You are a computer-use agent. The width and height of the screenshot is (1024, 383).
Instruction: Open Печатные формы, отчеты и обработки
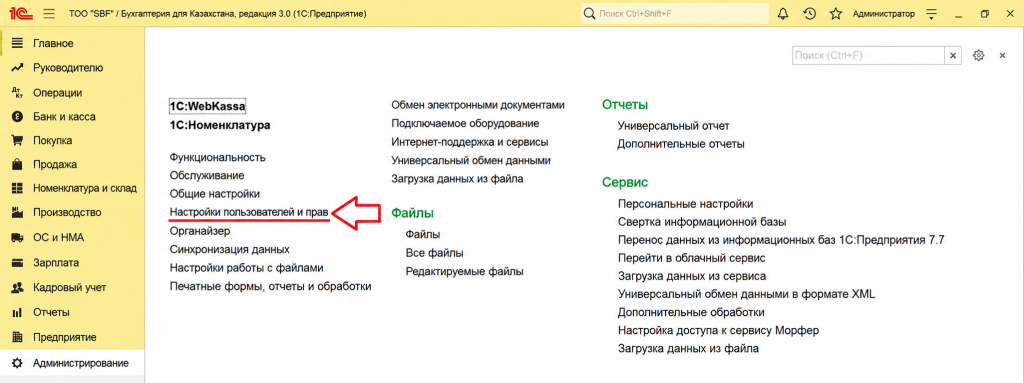click(270, 286)
